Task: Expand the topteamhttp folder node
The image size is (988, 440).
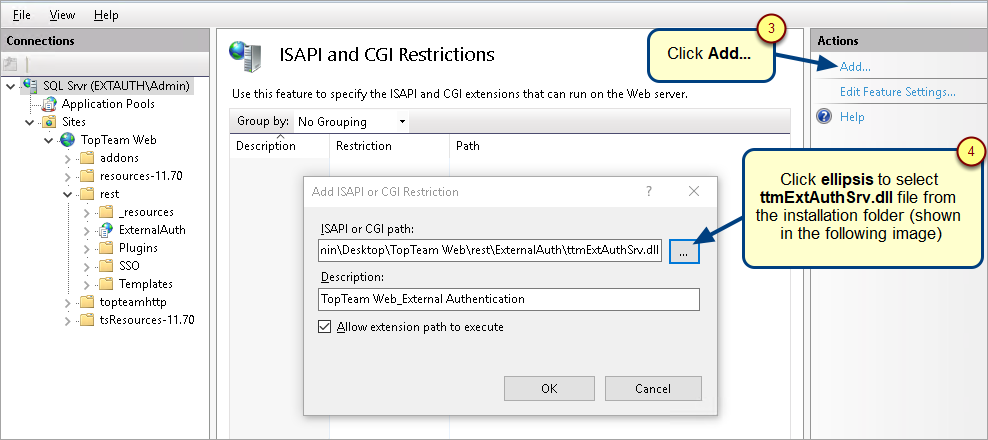Action: point(68,303)
